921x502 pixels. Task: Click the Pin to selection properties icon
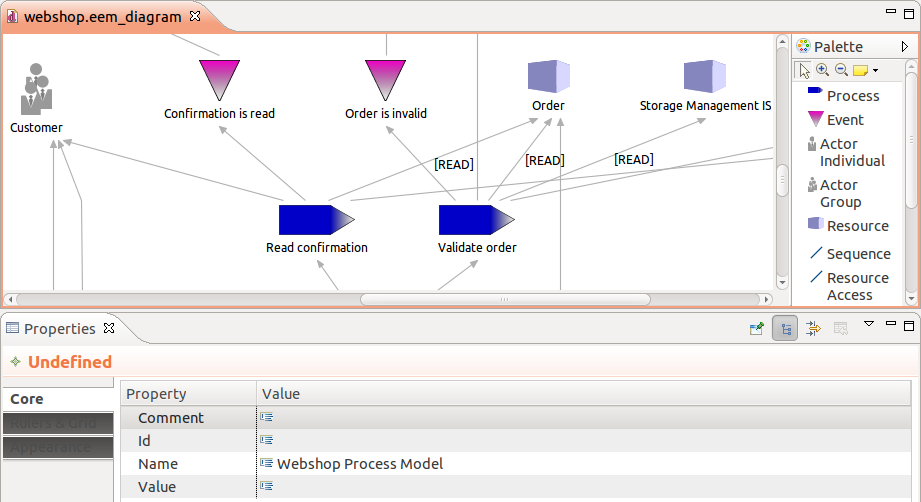click(x=757, y=328)
